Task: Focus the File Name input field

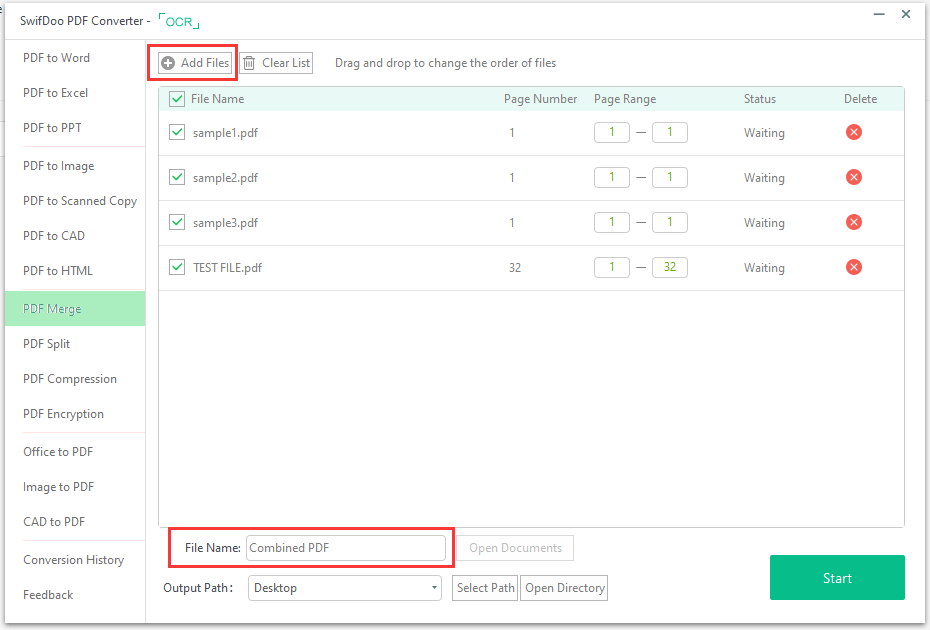Action: [346, 548]
